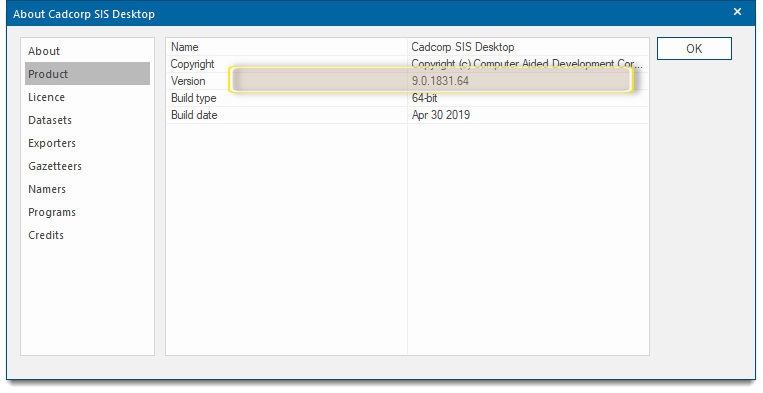Select the Build date property label

pos(194,115)
